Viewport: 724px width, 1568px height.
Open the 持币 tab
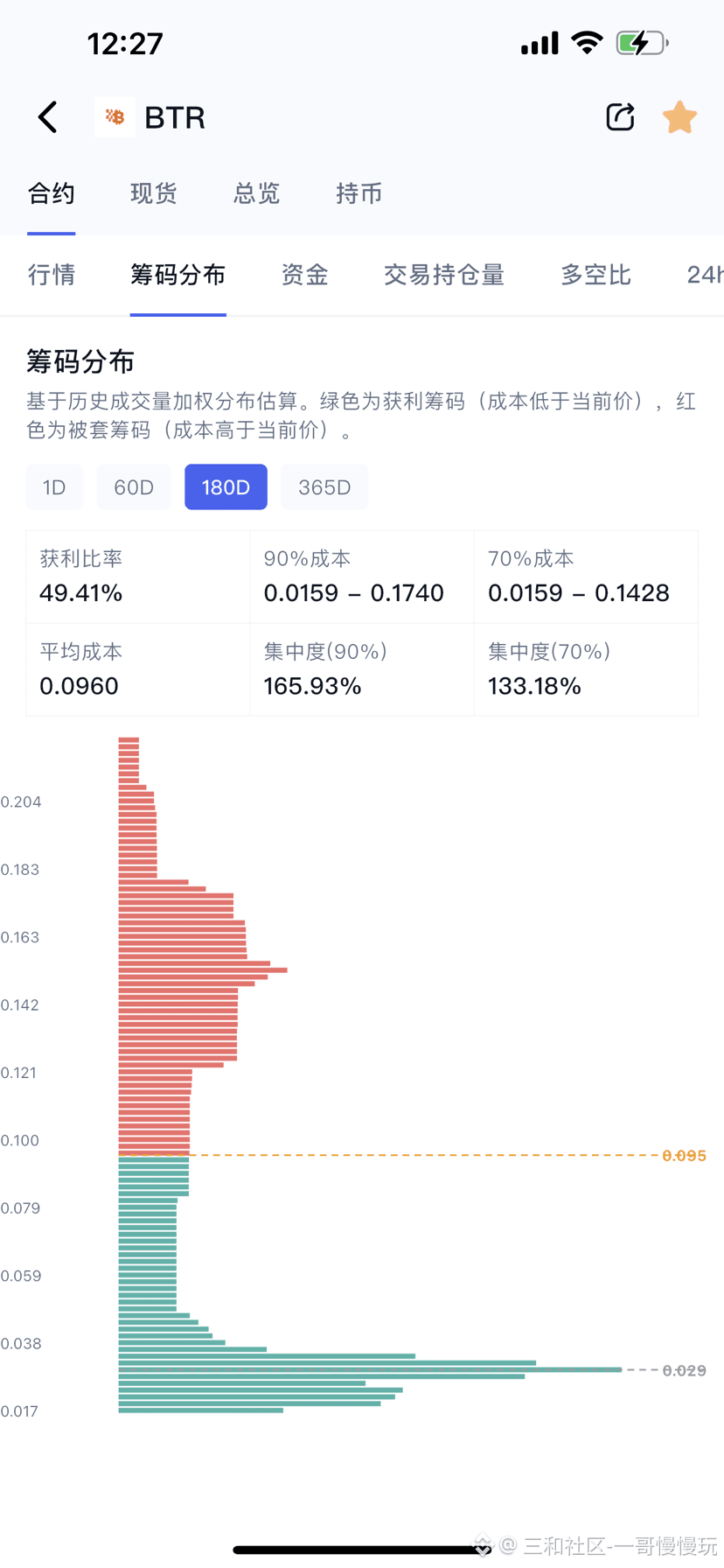(359, 193)
